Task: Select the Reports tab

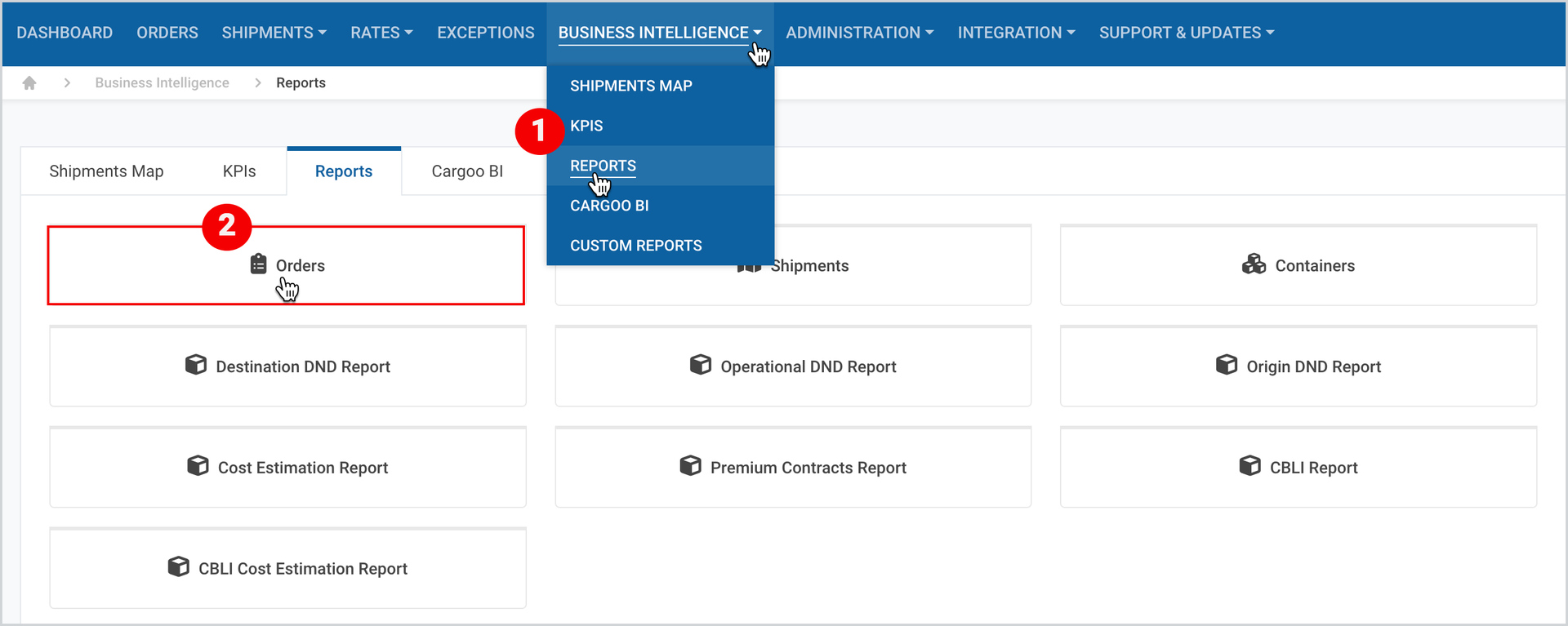Action: pos(344,171)
